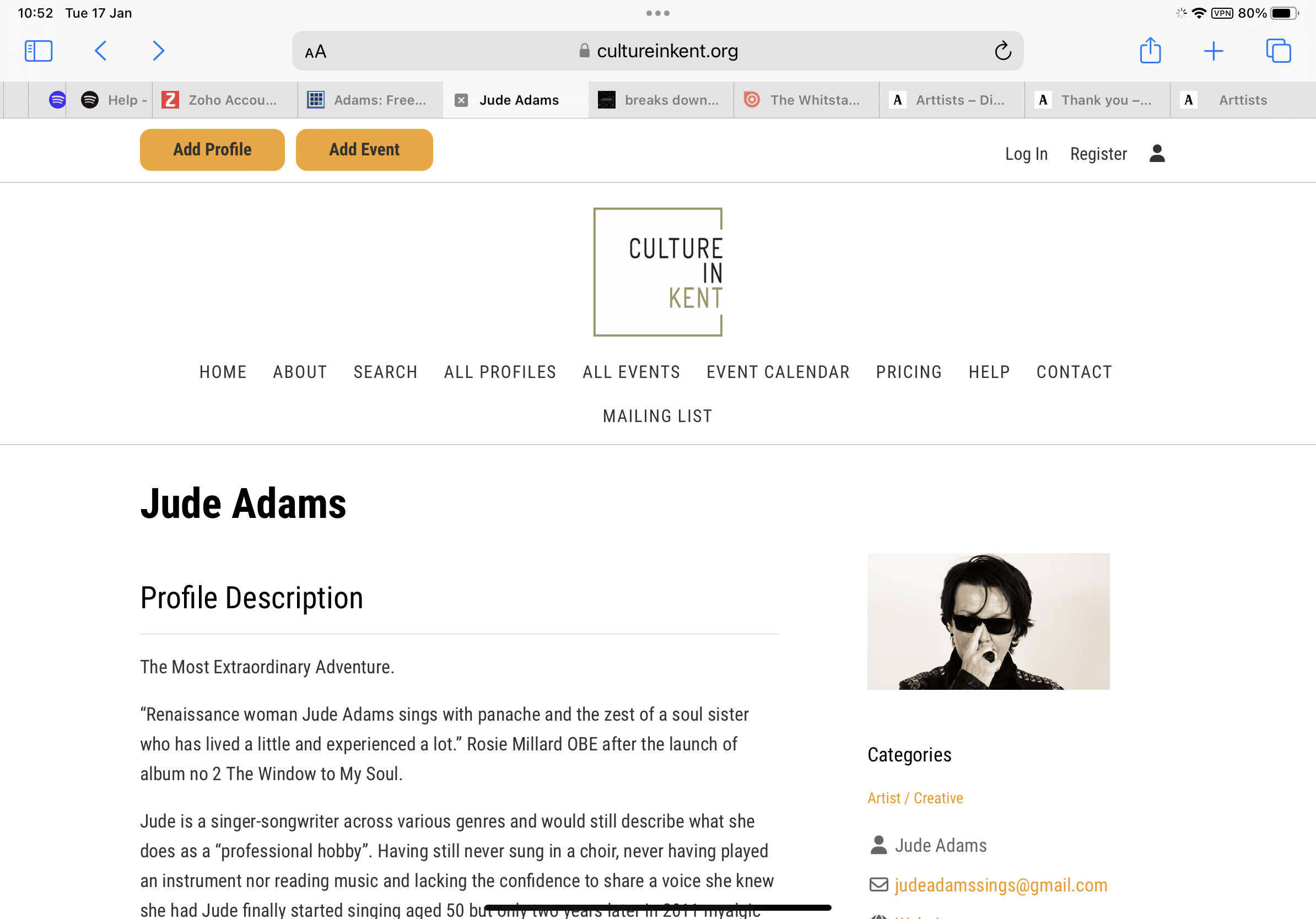Screen dimensions: 1316x919
Task: Open the EVENT CALENDAR menu item
Action: (x=778, y=372)
